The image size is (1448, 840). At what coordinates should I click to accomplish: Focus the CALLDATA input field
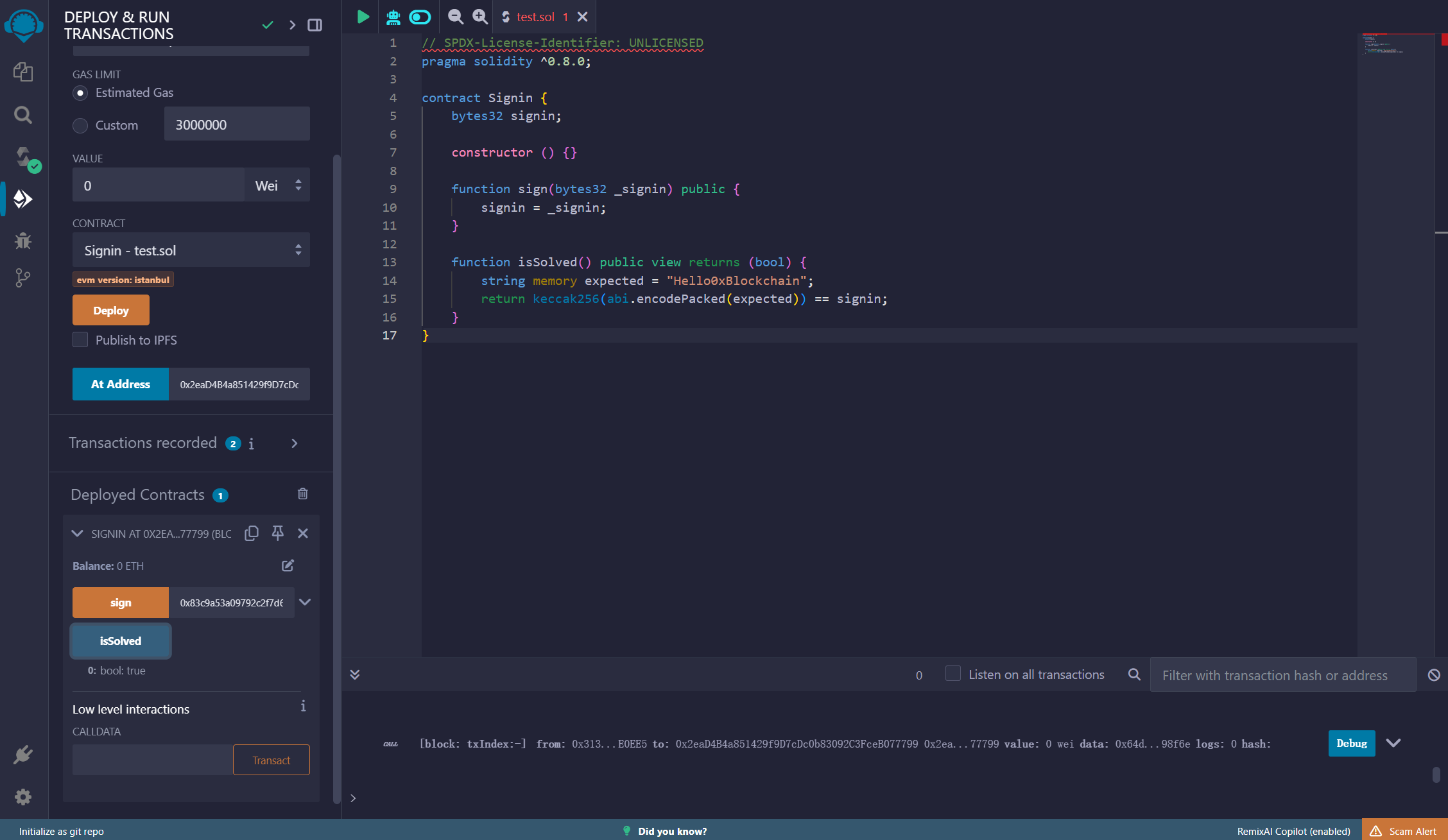[x=153, y=760]
